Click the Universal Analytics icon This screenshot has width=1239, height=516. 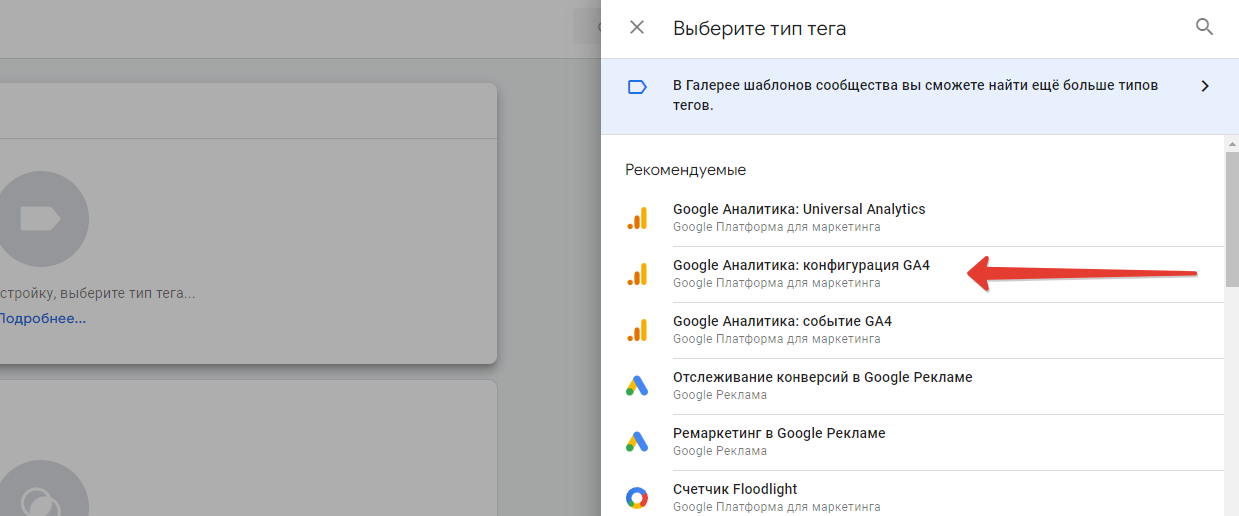(637, 218)
